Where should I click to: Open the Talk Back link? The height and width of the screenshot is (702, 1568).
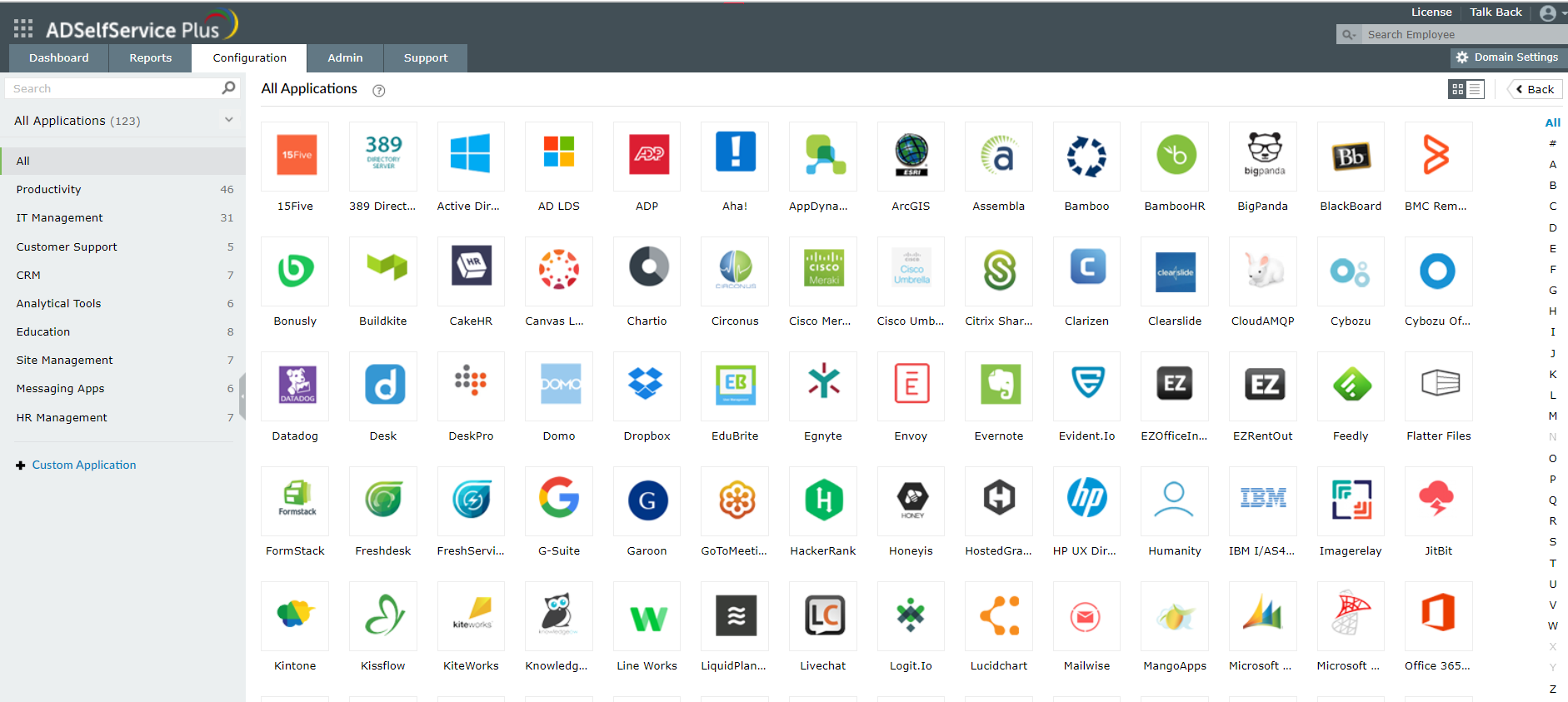(1496, 12)
